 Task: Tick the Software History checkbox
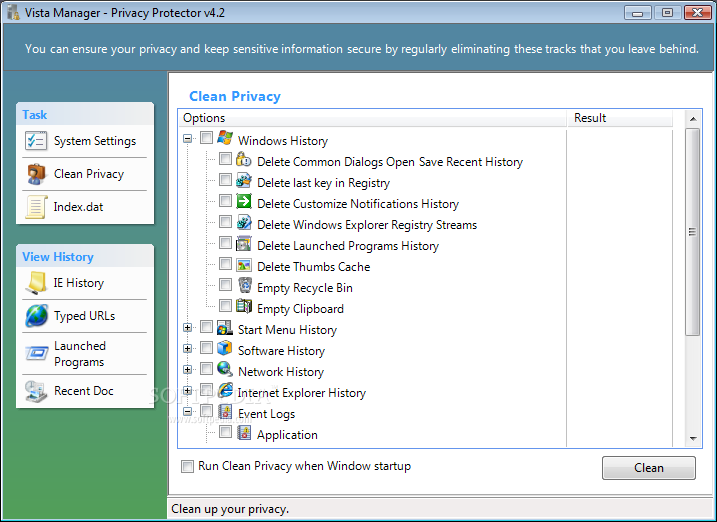[207, 348]
